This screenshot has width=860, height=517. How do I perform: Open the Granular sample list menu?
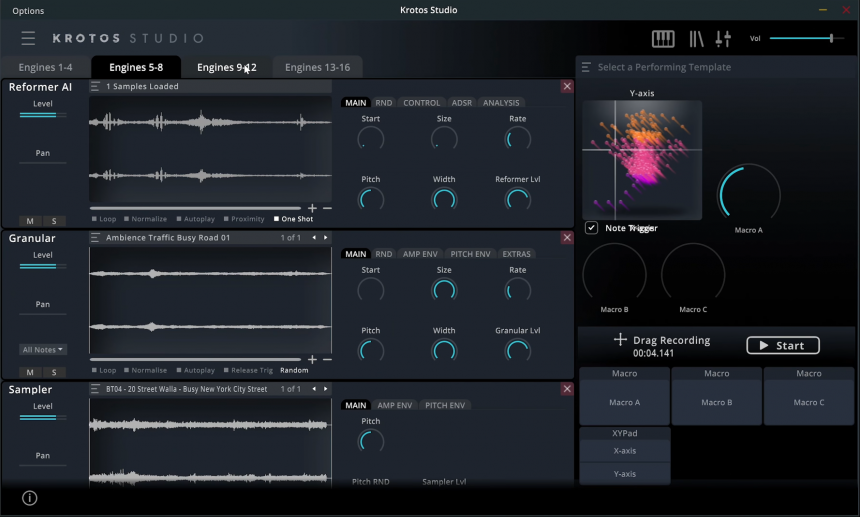click(x=95, y=237)
